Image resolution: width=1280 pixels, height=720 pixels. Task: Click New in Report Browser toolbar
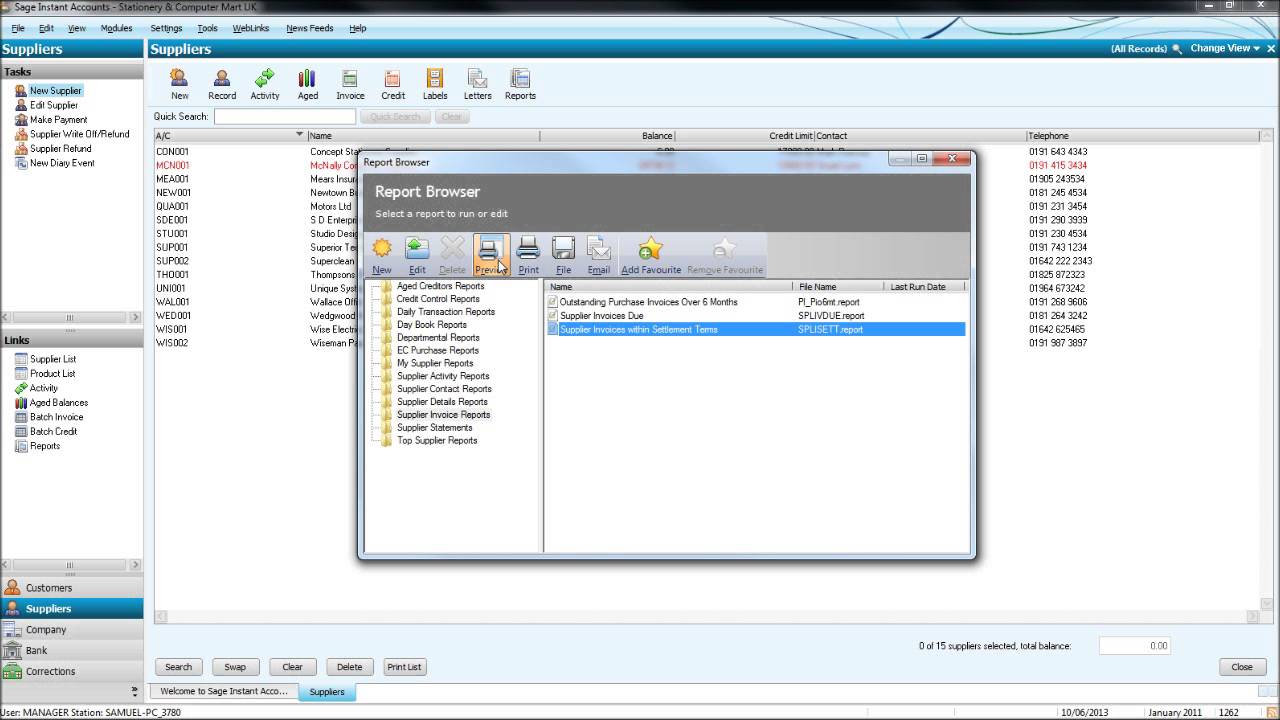click(382, 256)
